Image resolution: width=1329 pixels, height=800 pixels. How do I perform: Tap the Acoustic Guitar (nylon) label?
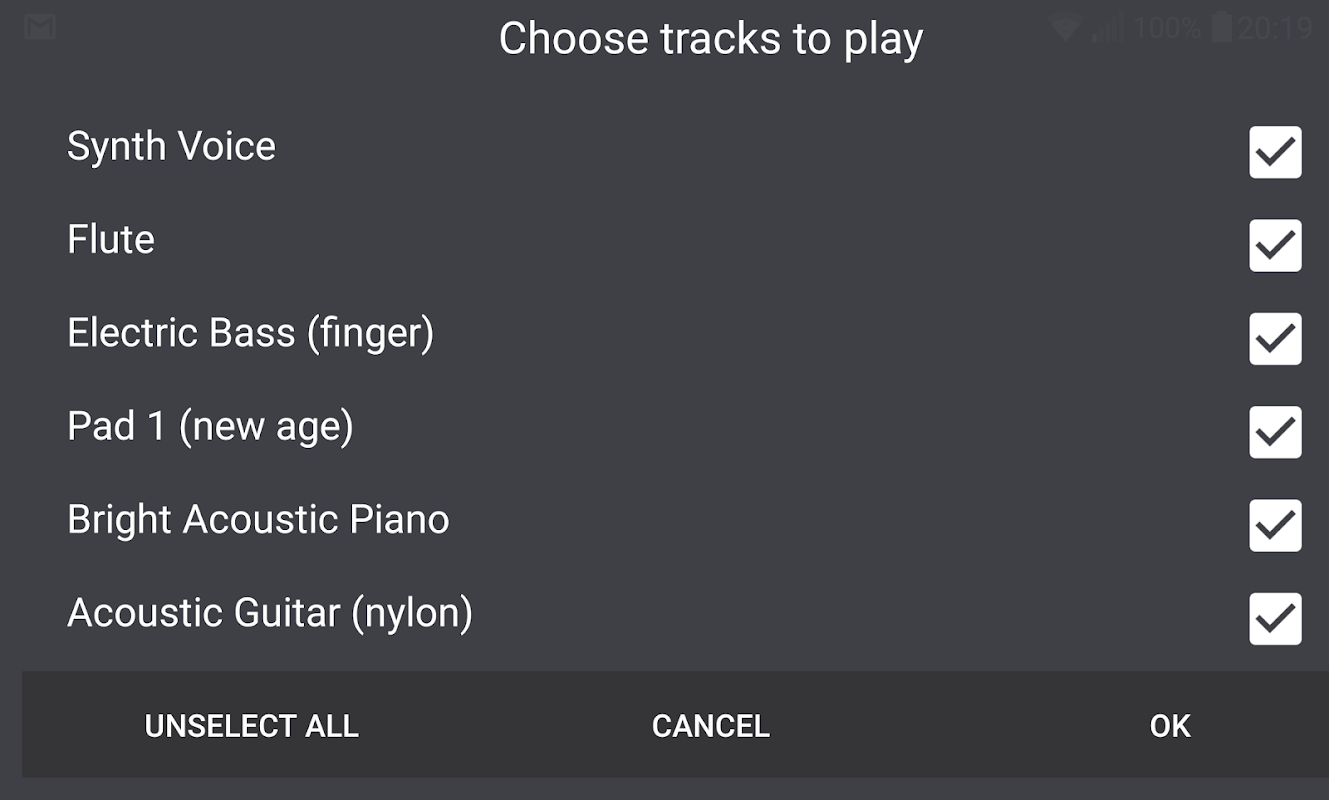point(270,613)
